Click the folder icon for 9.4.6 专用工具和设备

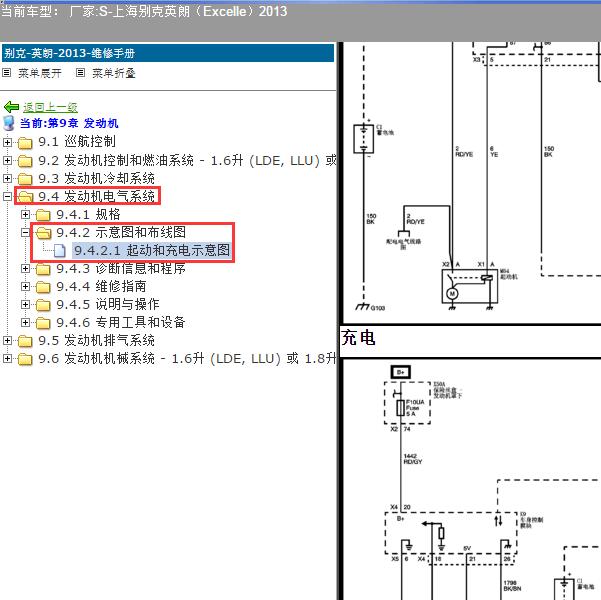[x=43, y=323]
